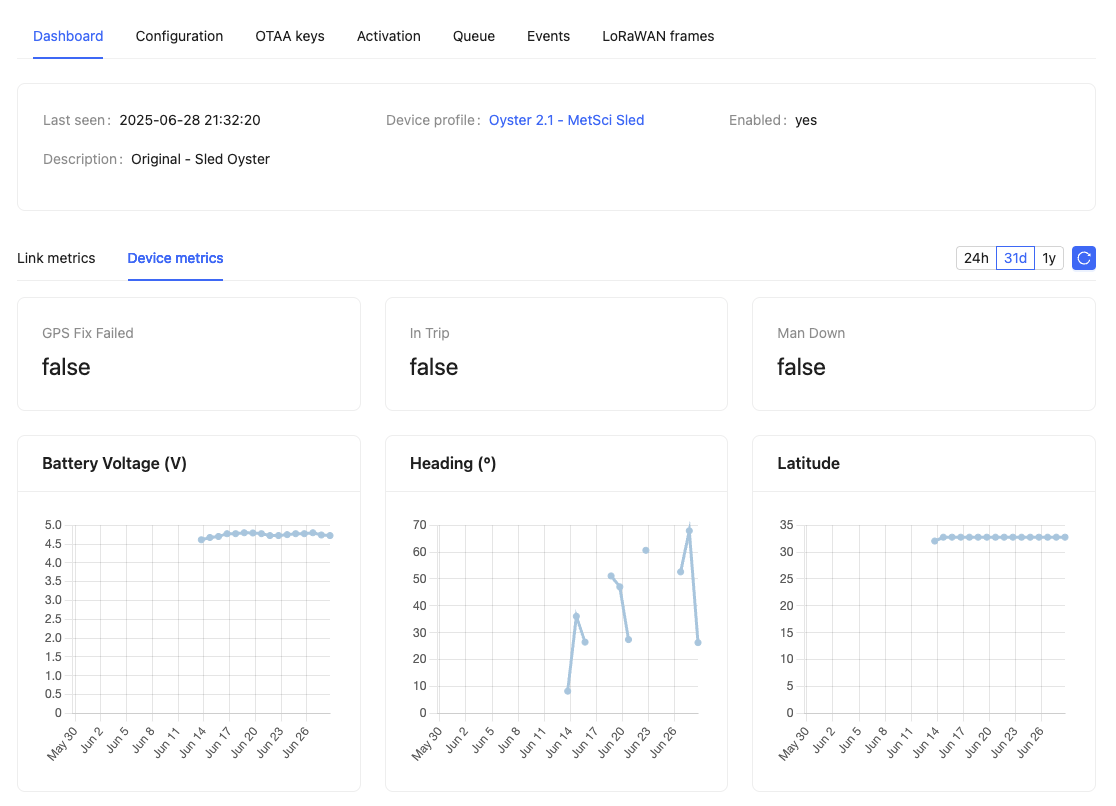This screenshot has width=1116, height=806.
Task: Click the In Trip false value
Action: (x=433, y=368)
